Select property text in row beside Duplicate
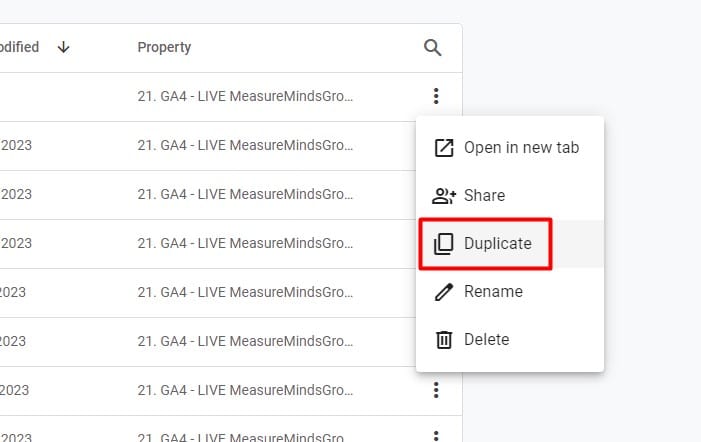The image size is (701, 442). (245, 243)
